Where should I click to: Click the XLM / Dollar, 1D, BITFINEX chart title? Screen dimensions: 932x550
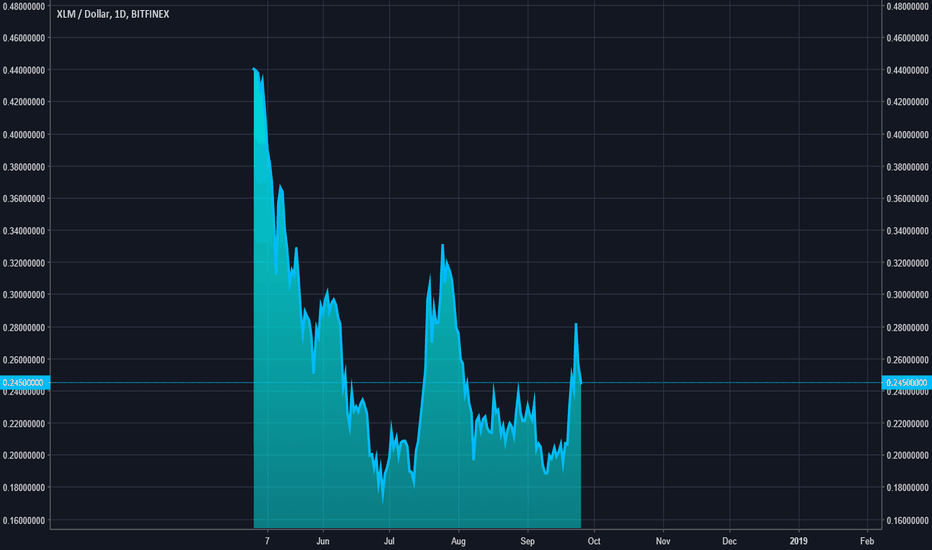(113, 14)
